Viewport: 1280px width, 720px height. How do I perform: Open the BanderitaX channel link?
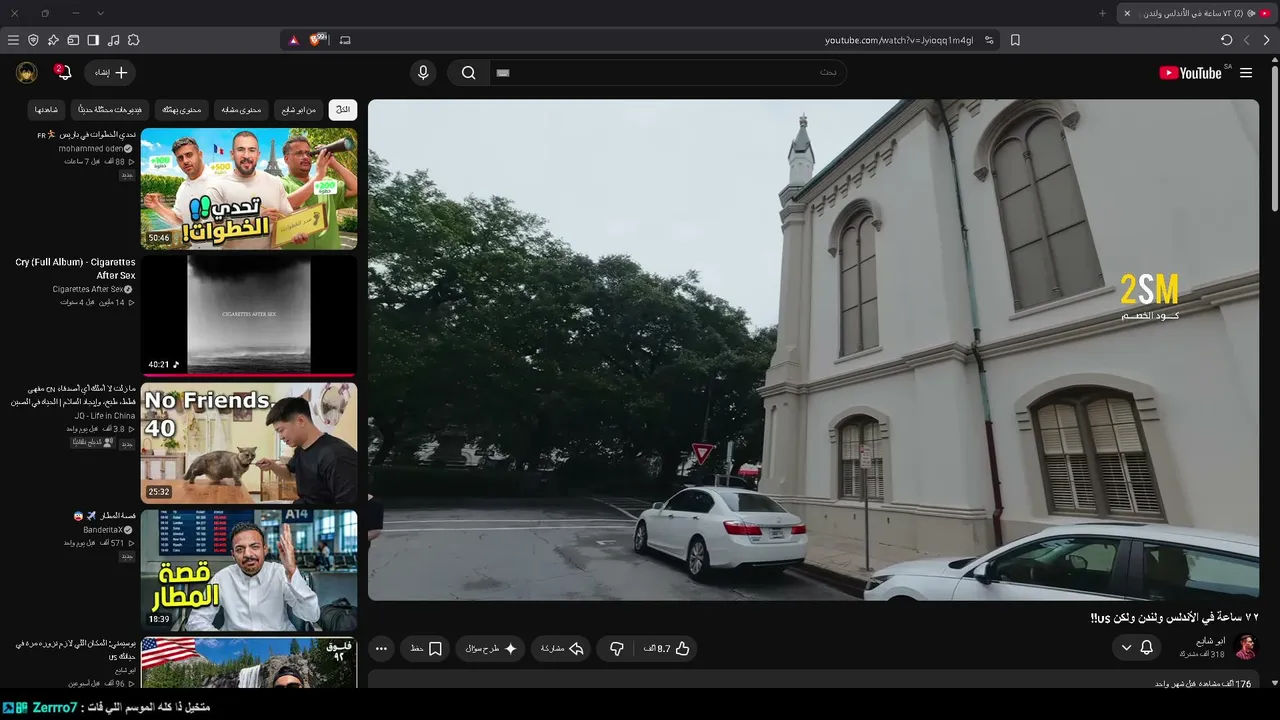click(x=103, y=529)
